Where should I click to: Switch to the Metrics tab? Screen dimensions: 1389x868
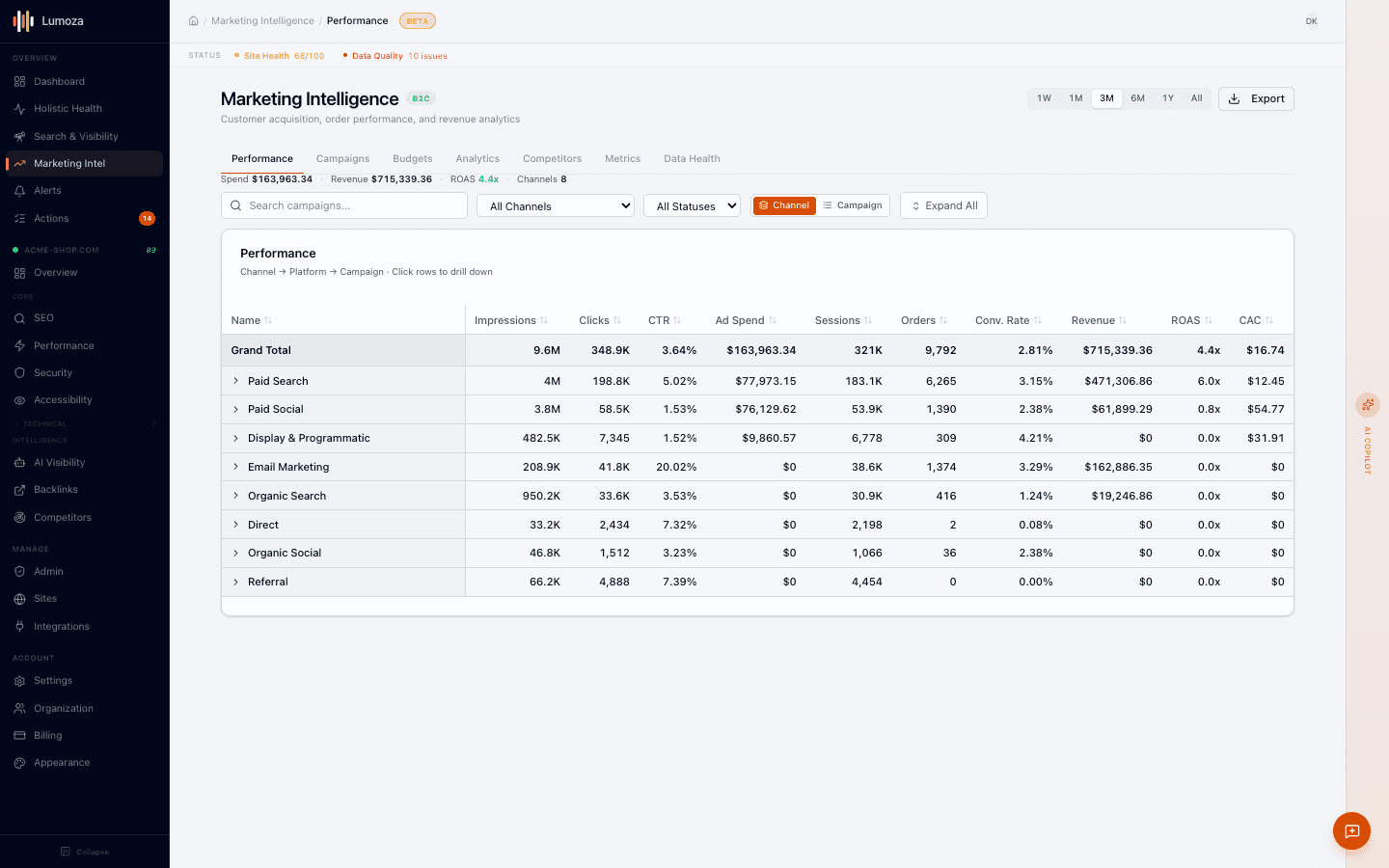(x=622, y=159)
